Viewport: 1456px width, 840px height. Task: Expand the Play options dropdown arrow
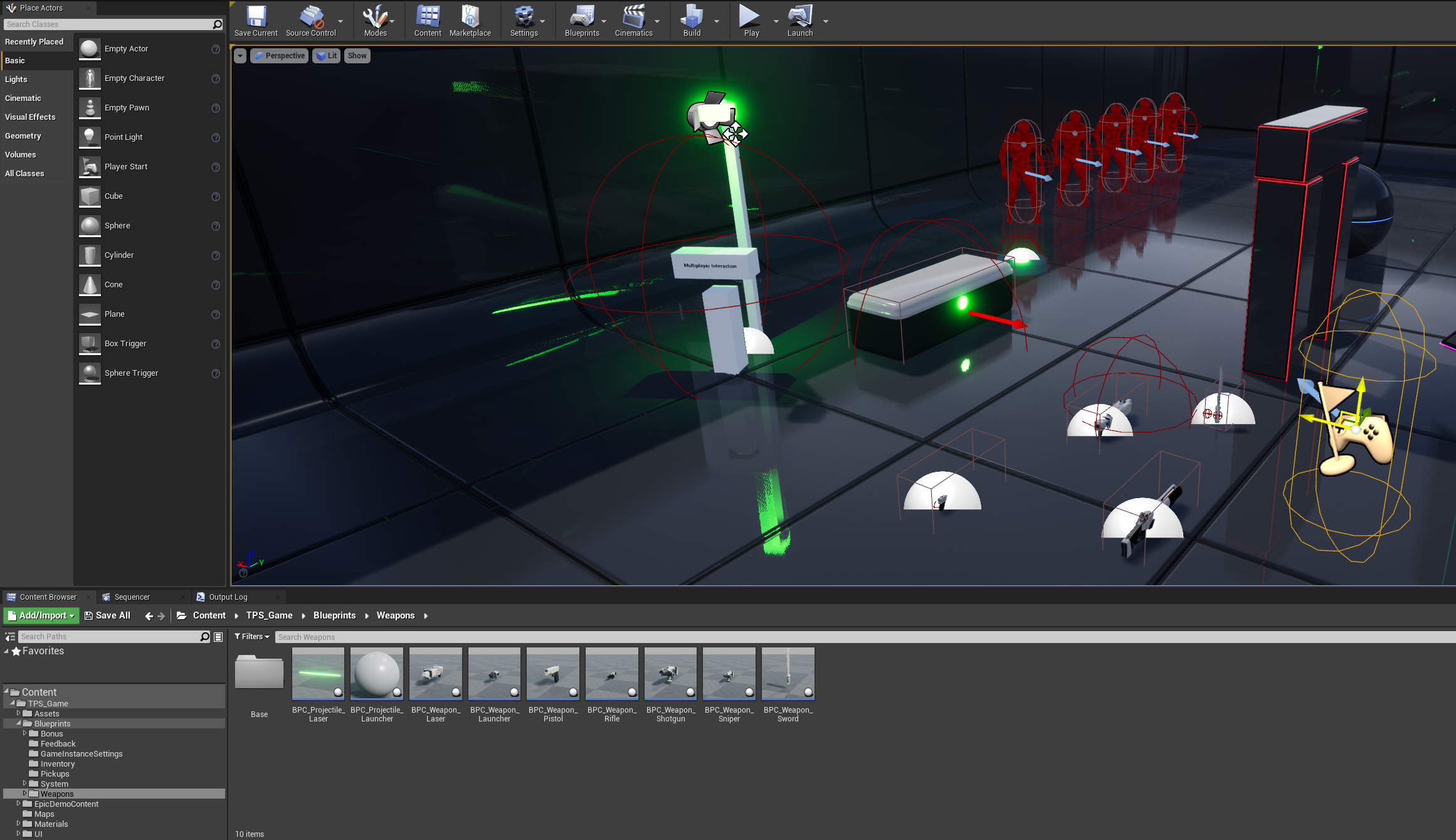tap(776, 21)
